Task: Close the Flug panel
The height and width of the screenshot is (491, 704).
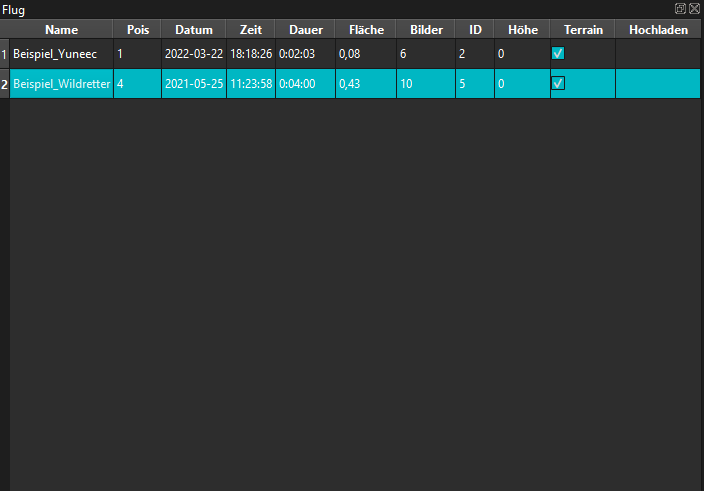Action: 694,8
